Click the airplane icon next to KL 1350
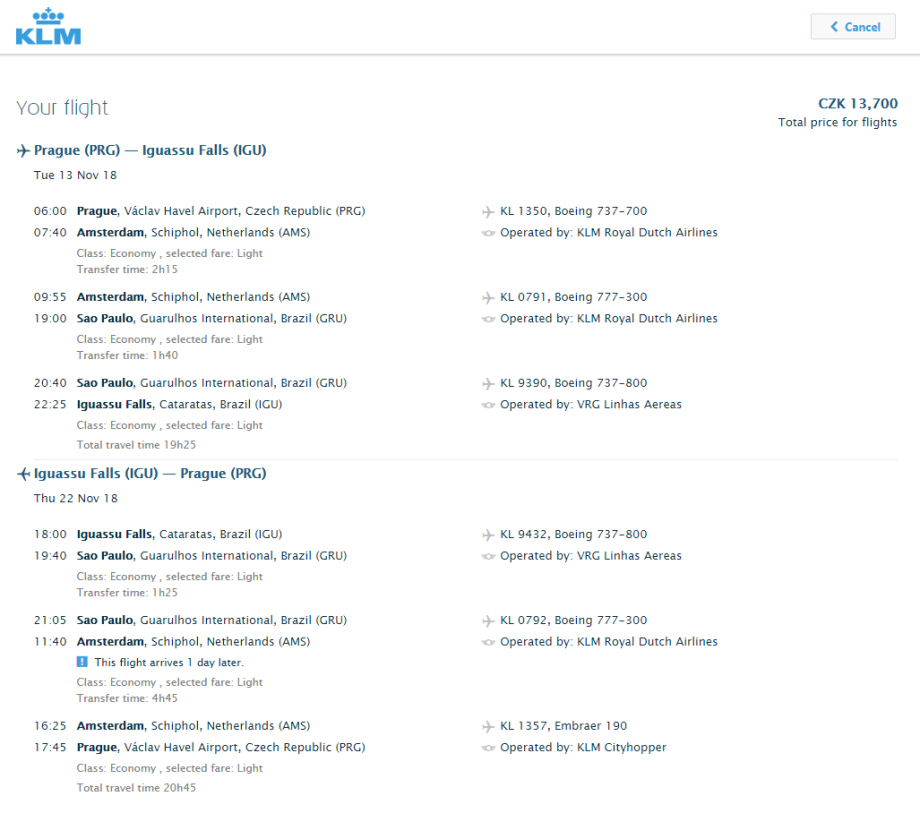 tap(488, 212)
